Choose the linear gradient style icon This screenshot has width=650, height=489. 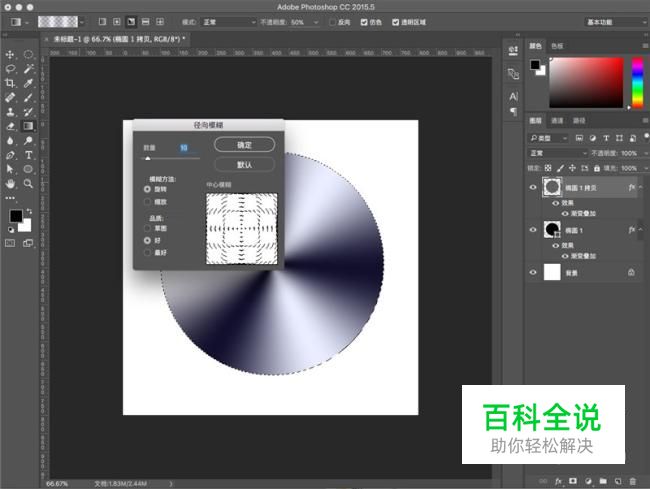click(x=102, y=22)
